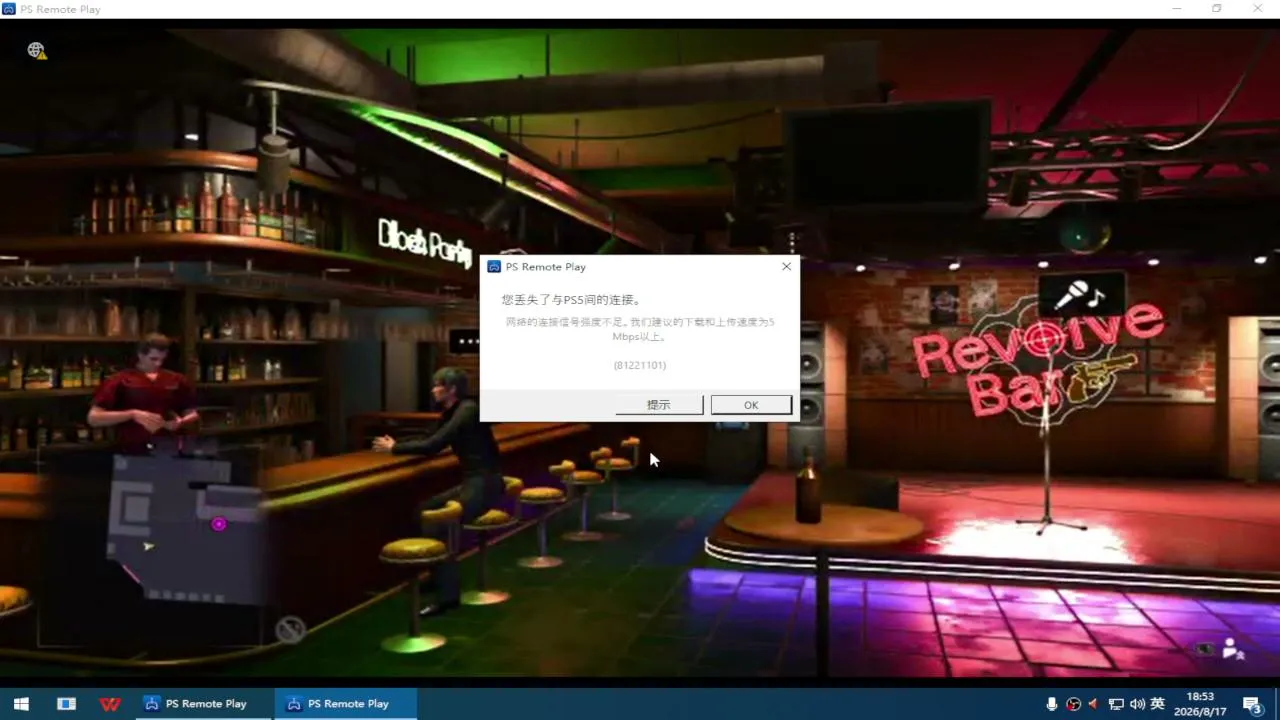
Task: Click the network warning globe icon
Action: coord(37,50)
